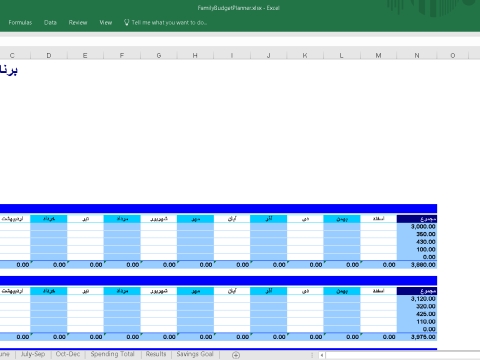480x360 pixels.
Task: Open the Formulas ribbon tab
Action: tap(20, 23)
